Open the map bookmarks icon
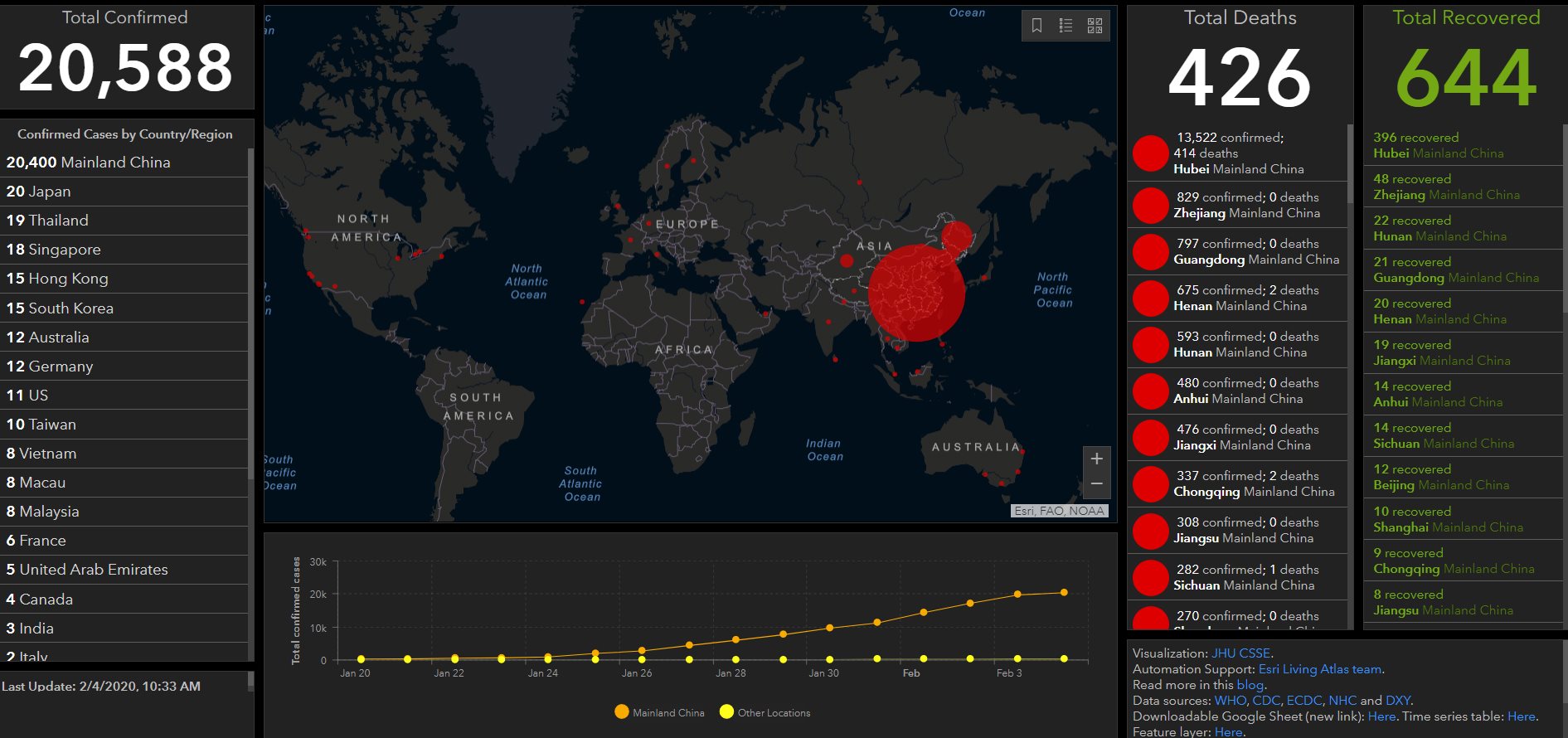This screenshot has width=1568, height=738. point(1036,26)
